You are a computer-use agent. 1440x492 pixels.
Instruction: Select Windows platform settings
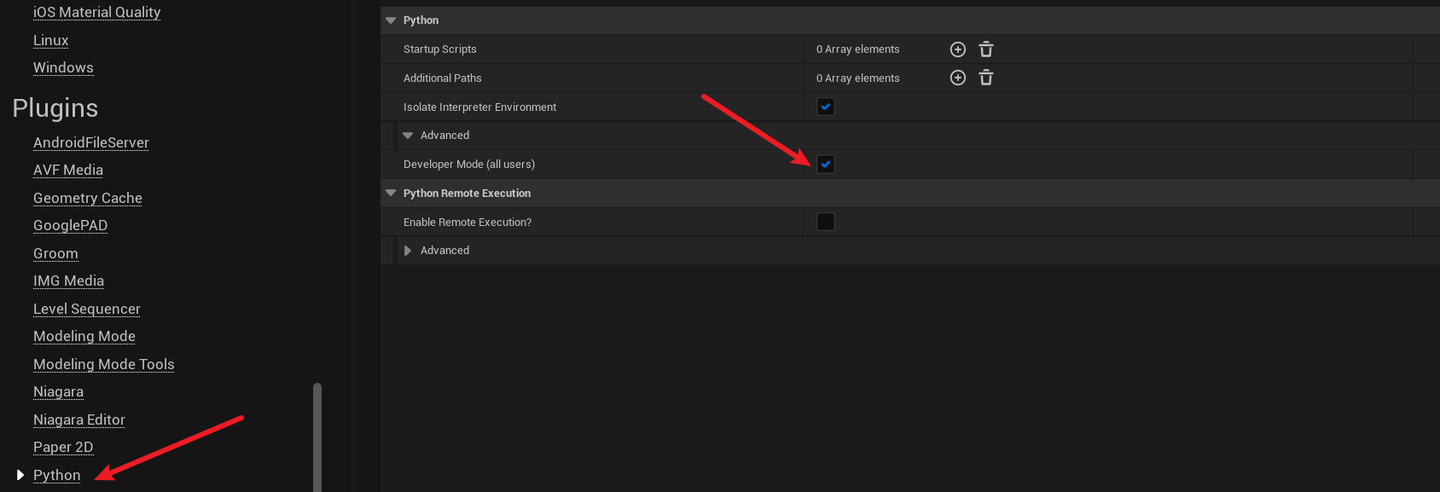coord(63,68)
